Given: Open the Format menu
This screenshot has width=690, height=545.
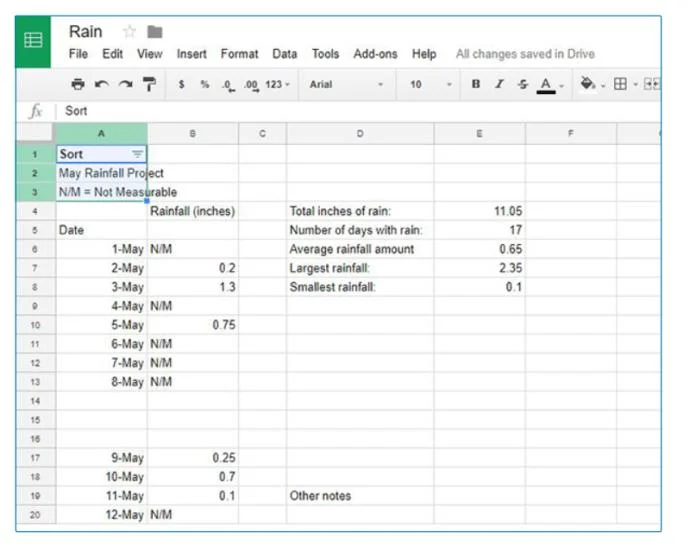Looking at the screenshot, I should pos(239,54).
